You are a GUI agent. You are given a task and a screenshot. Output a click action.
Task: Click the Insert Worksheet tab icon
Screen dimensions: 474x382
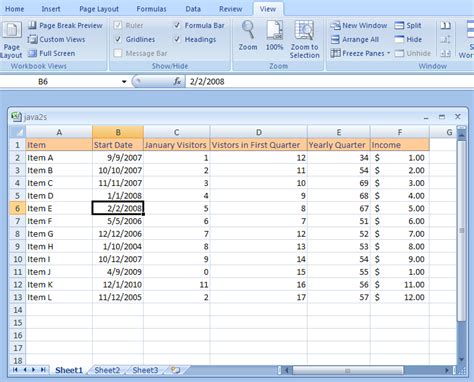[x=176, y=370]
